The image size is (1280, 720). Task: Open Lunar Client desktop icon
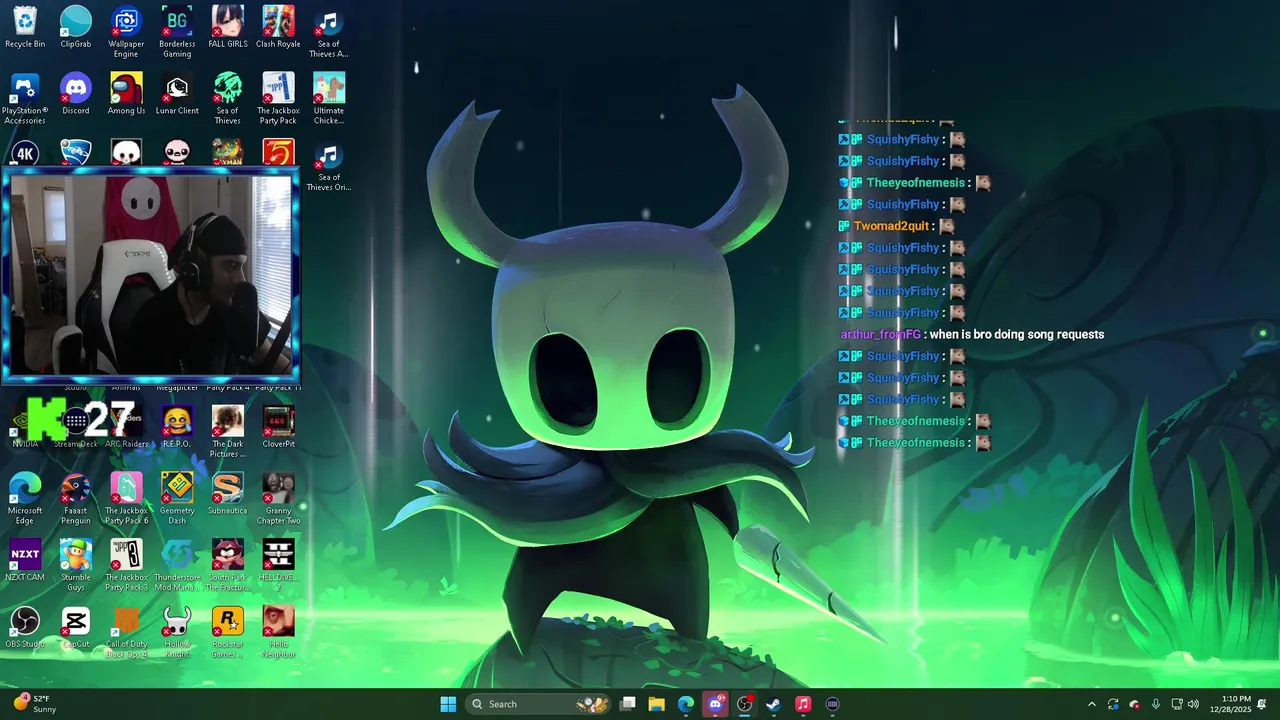tap(177, 94)
